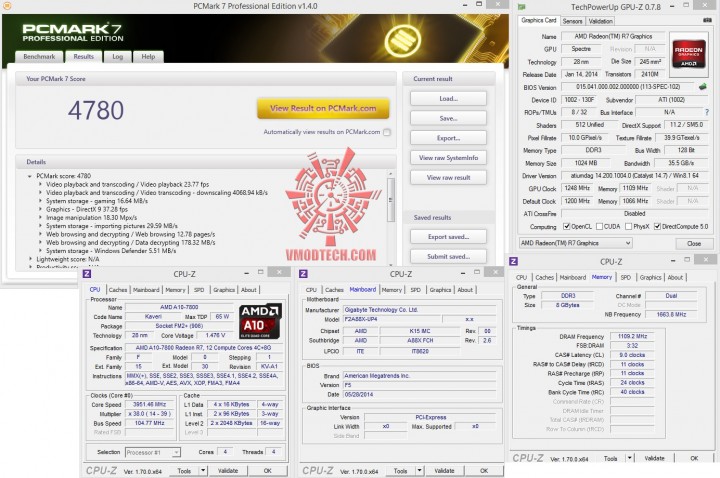The width and height of the screenshot is (720, 478).
Task: Click the Radeon Graphics logo in GPU-Z
Action: point(688,54)
